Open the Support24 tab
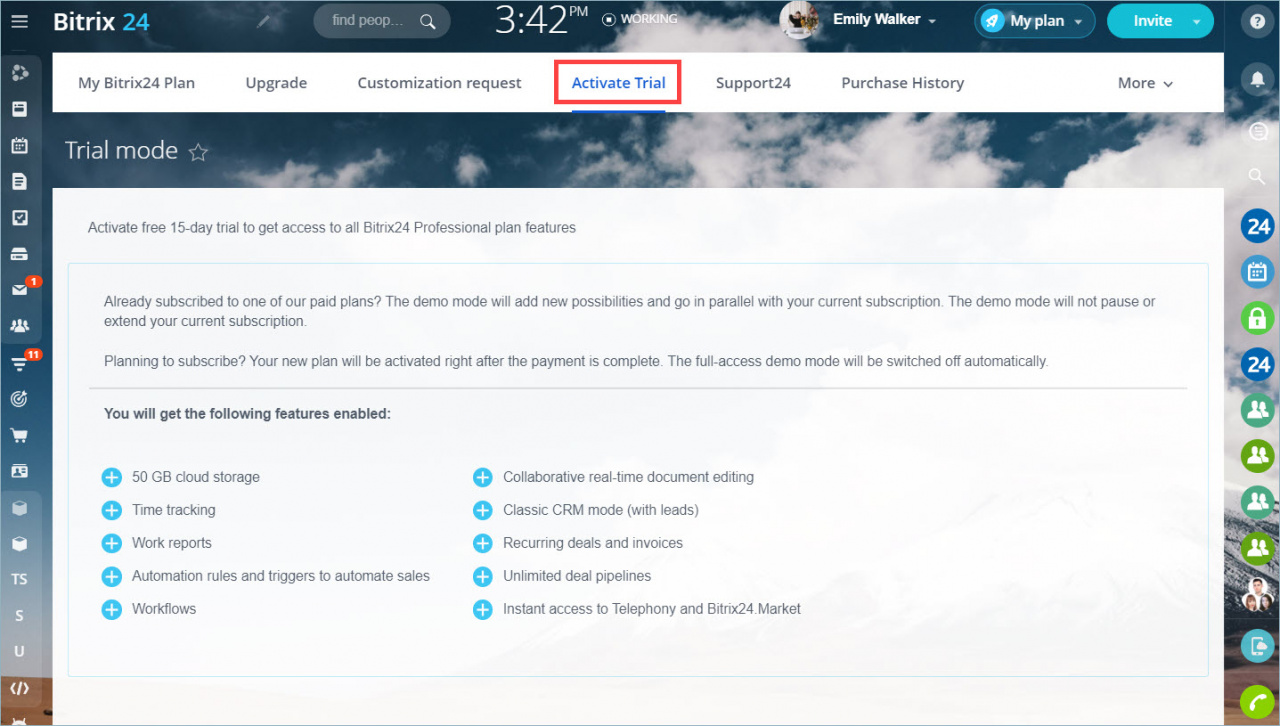Screen dimensions: 1280x726 [753, 83]
